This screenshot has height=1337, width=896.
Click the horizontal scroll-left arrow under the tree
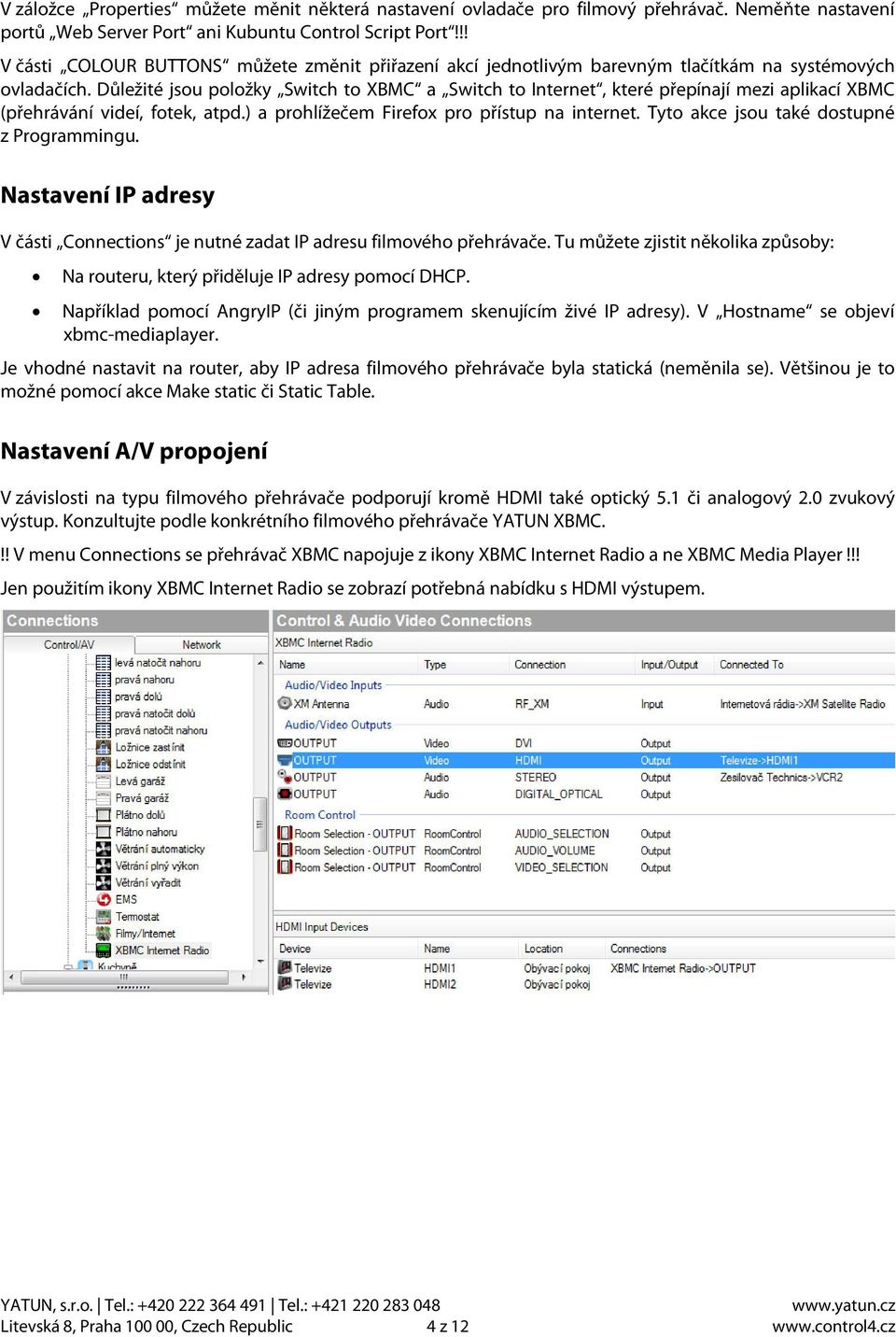(x=11, y=978)
